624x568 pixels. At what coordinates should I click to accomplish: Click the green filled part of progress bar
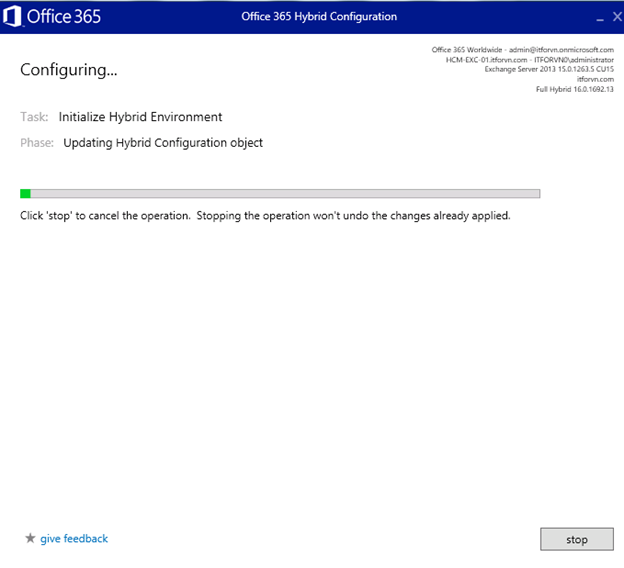coord(25,193)
